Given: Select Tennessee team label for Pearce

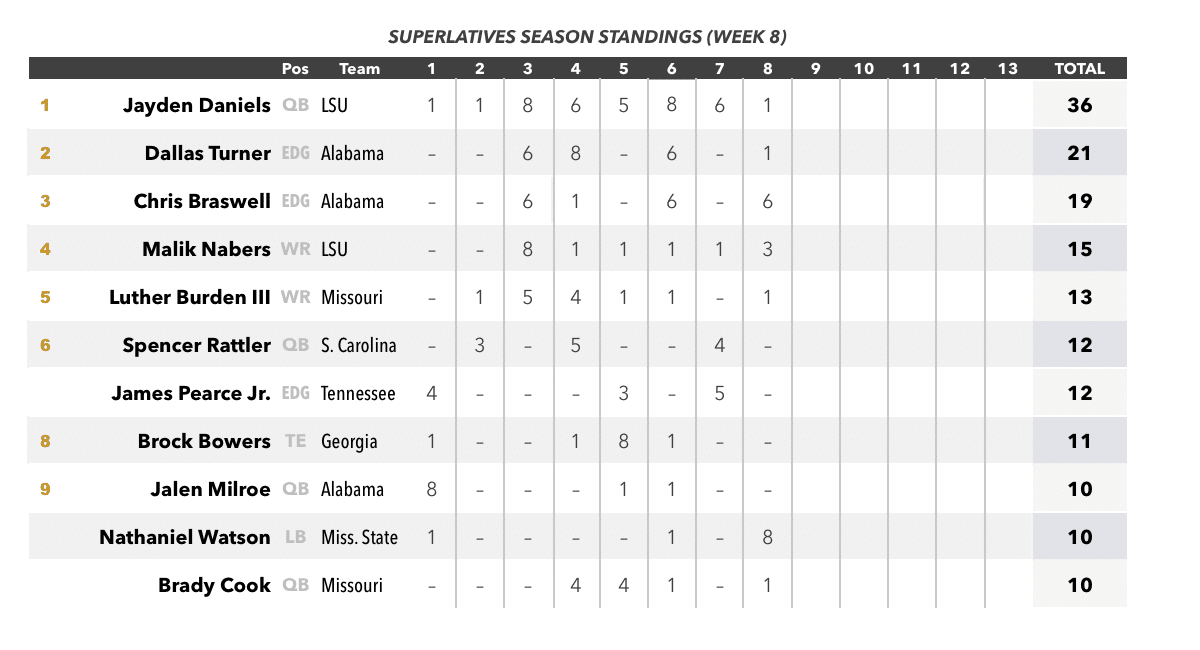Looking at the screenshot, I should pyautogui.click(x=358, y=393).
